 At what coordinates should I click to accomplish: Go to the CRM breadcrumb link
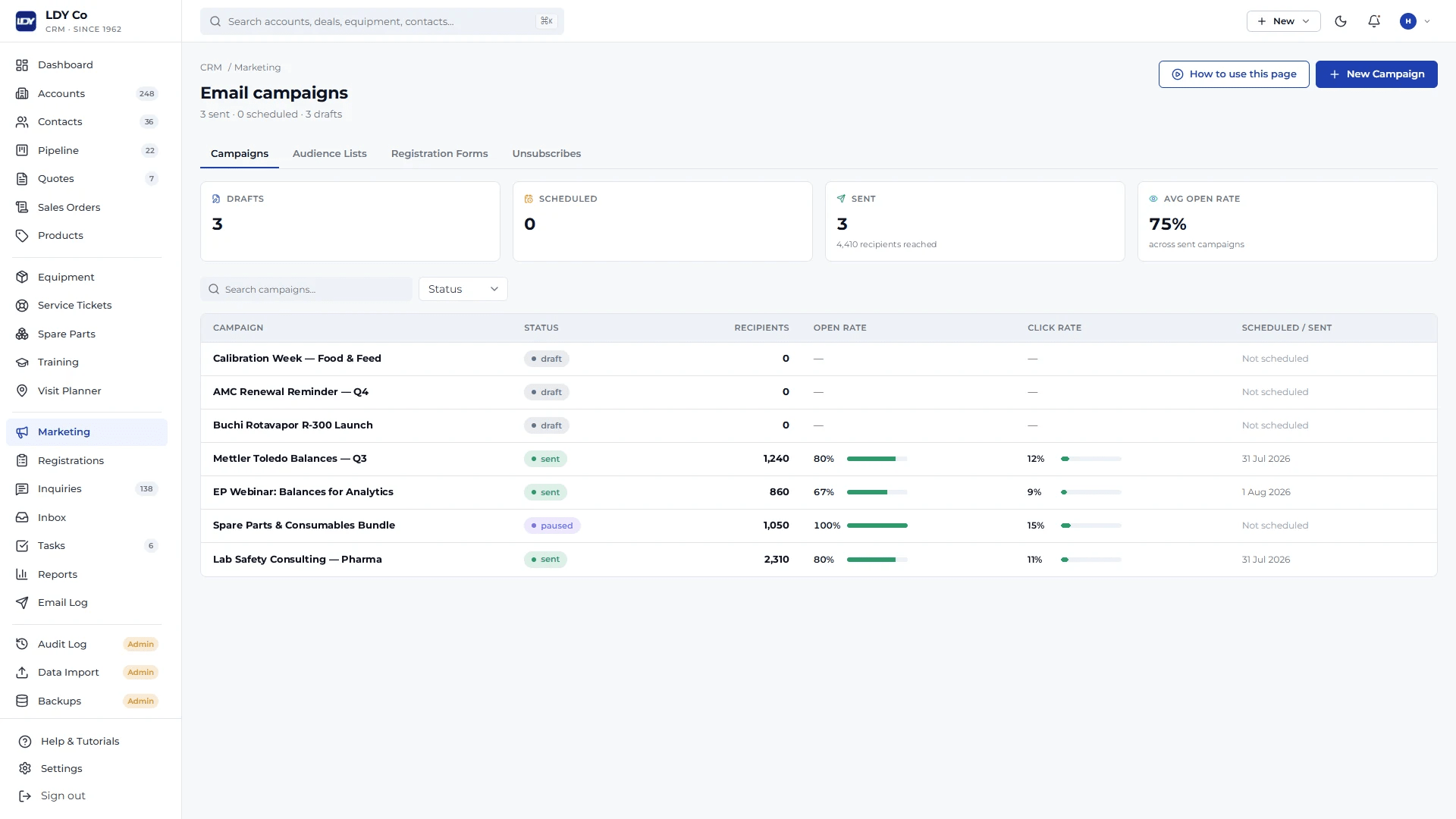pyautogui.click(x=211, y=67)
